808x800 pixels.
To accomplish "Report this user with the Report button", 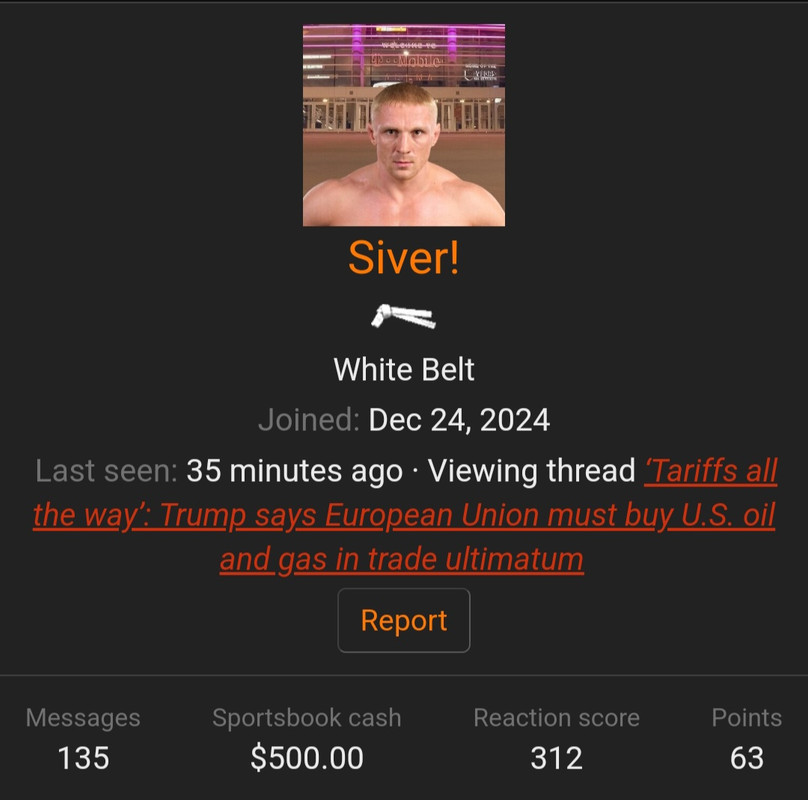I will pos(403,620).
